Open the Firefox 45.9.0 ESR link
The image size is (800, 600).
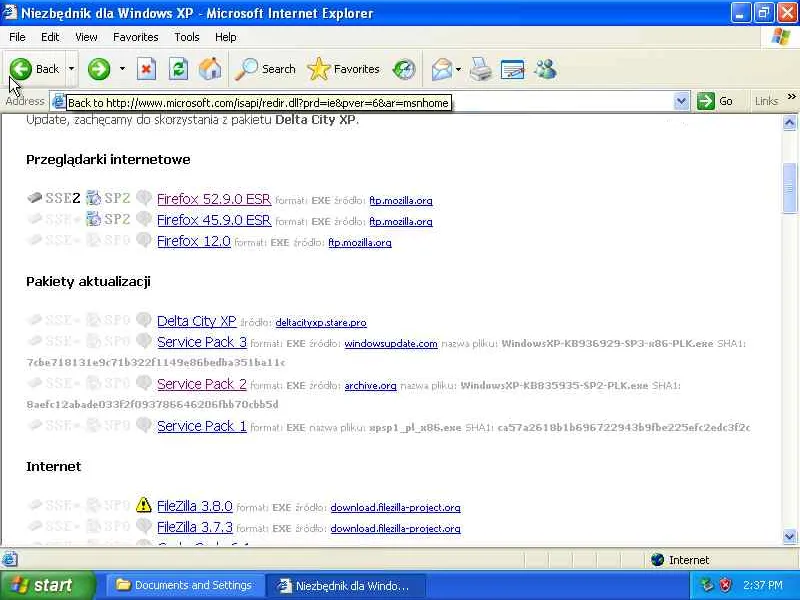coord(214,220)
